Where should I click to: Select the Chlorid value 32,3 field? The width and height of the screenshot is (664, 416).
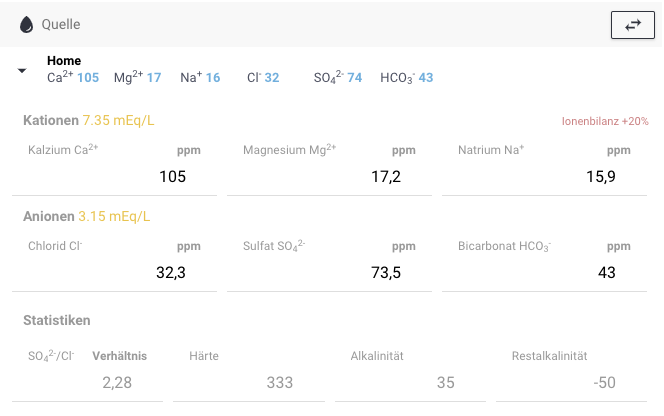tap(114, 272)
